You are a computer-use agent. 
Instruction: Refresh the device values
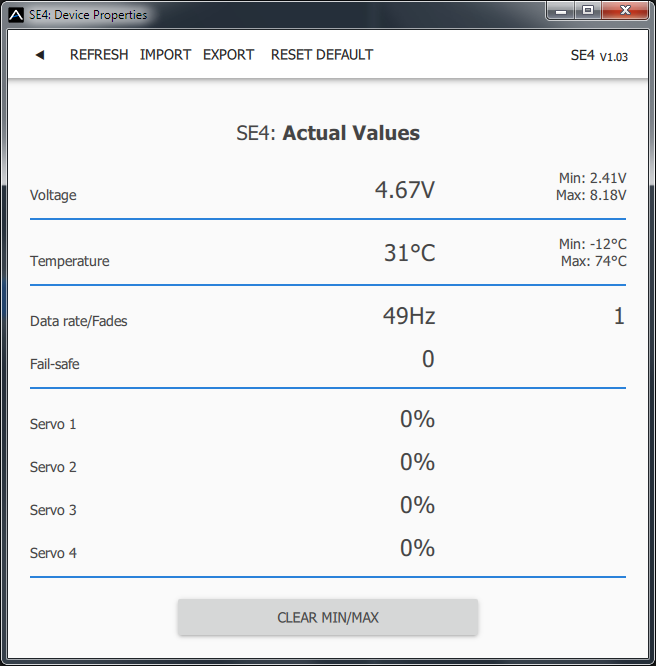[x=99, y=55]
